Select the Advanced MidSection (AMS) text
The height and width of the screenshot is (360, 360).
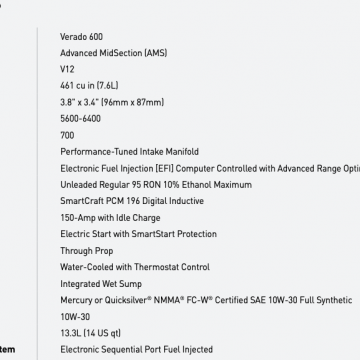tap(114, 53)
